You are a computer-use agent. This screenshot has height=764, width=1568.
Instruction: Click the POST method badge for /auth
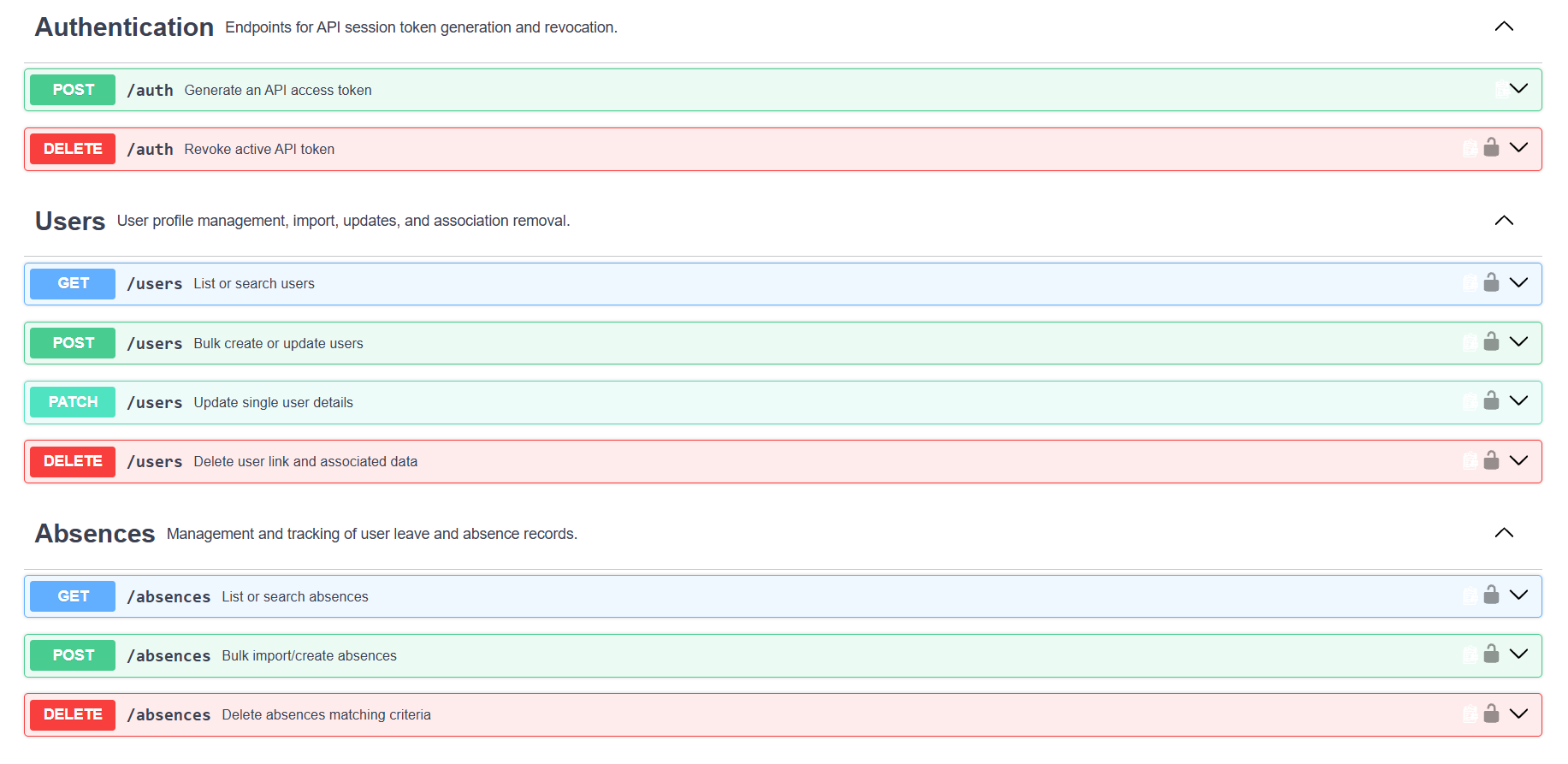pos(73,90)
